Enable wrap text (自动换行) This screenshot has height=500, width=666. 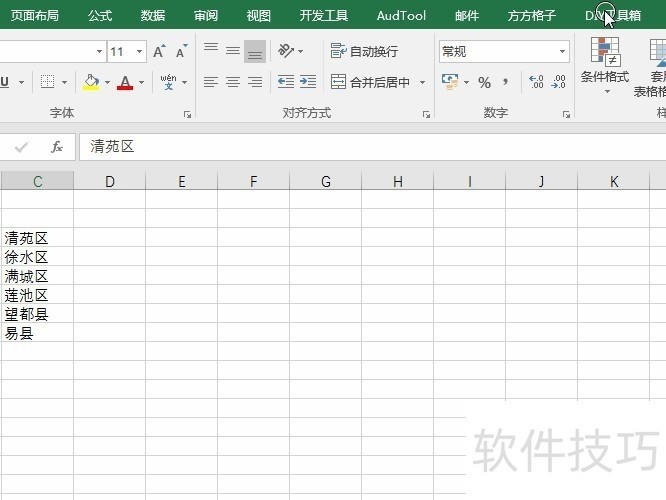coord(364,51)
